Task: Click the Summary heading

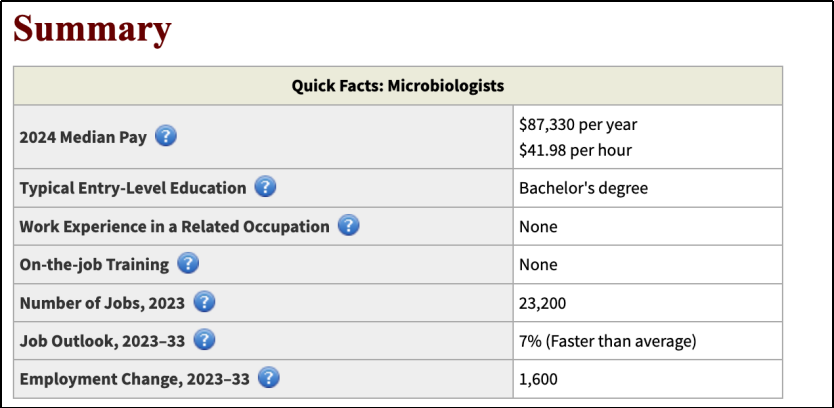Action: click(x=92, y=29)
